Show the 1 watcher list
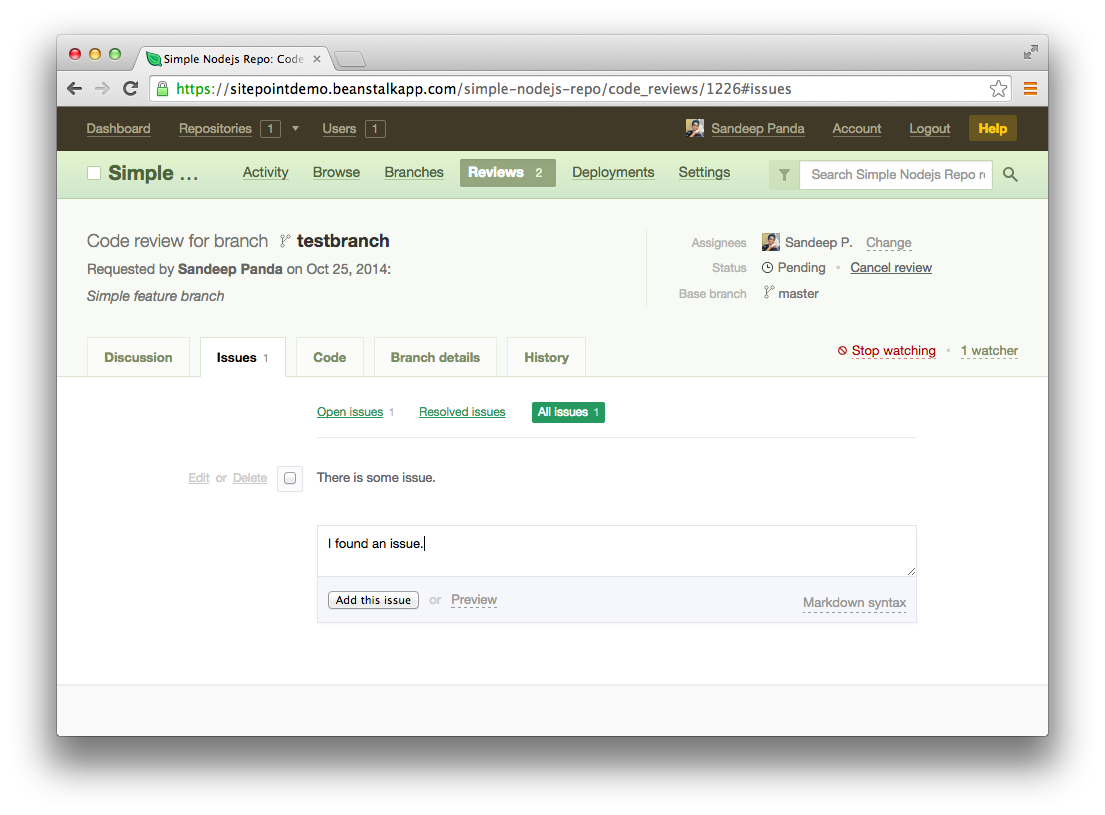This screenshot has width=1105, height=815. tap(989, 351)
